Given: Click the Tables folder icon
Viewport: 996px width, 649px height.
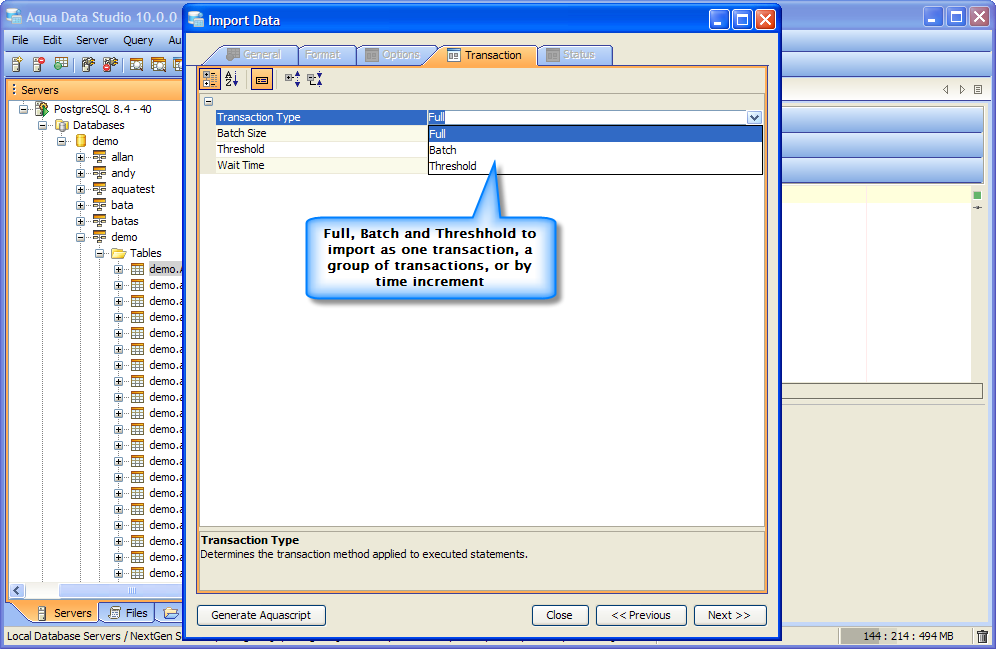Looking at the screenshot, I should [x=119, y=253].
